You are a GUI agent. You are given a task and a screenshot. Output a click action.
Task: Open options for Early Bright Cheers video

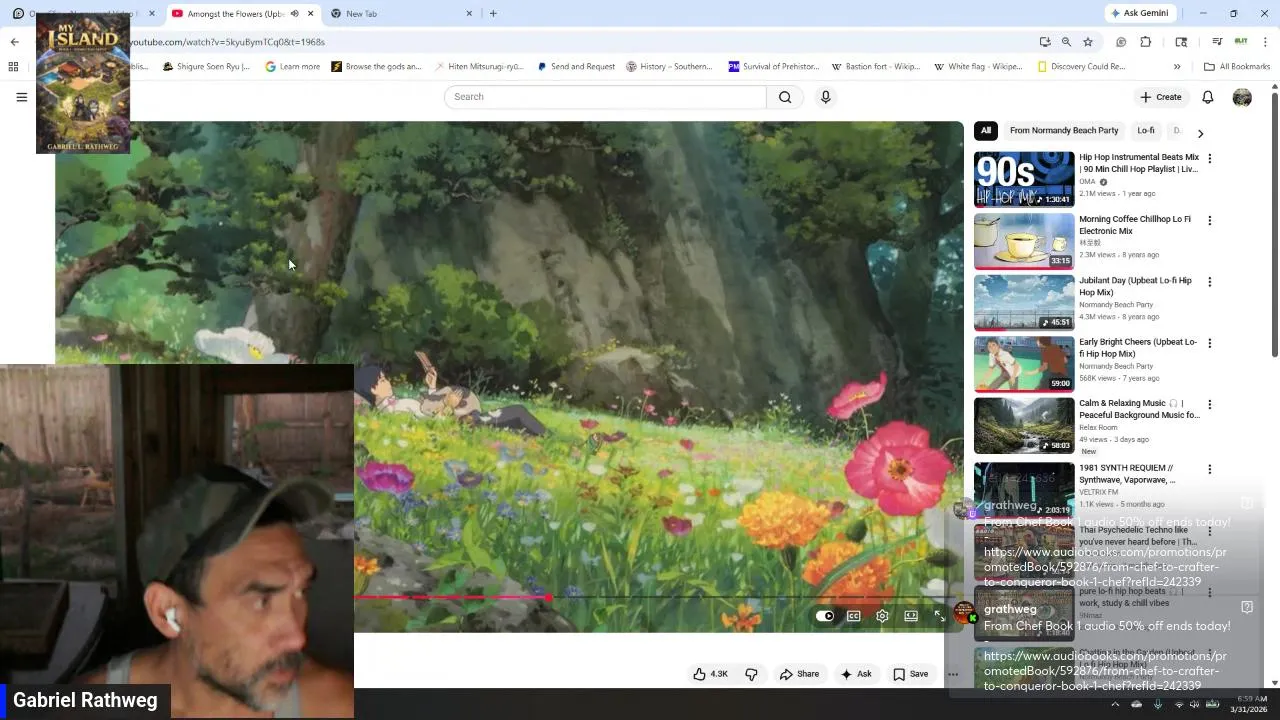click(x=1209, y=343)
